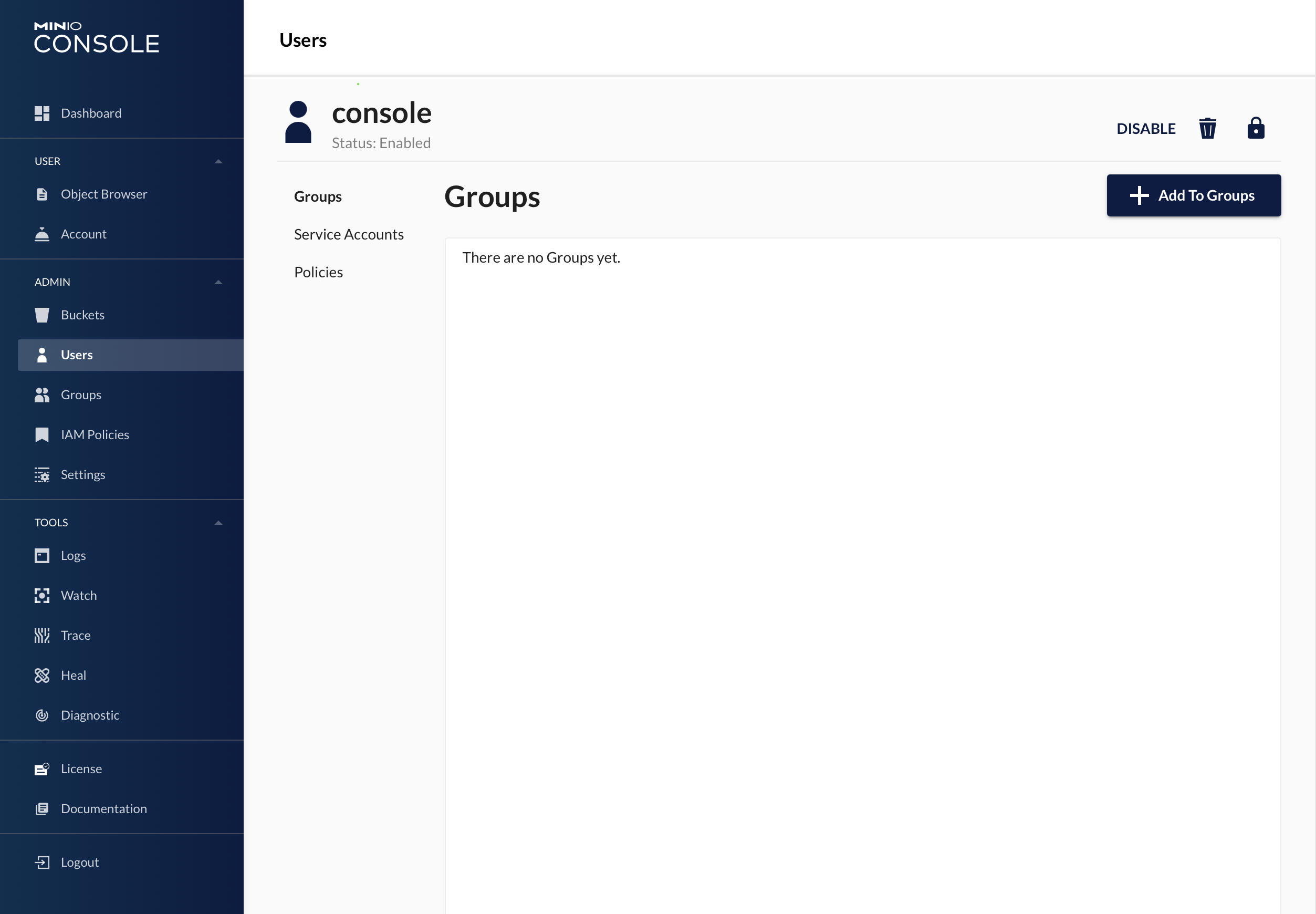The image size is (1316, 914).
Task: Click the Users person icon in sidebar
Action: point(42,355)
